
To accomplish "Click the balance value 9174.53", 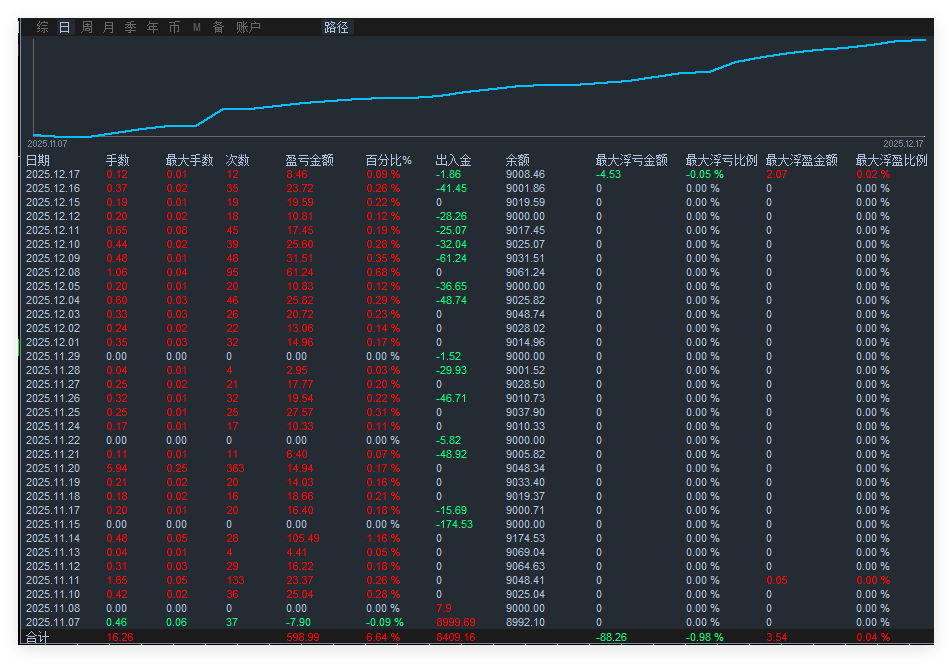I will pyautogui.click(x=525, y=538).
